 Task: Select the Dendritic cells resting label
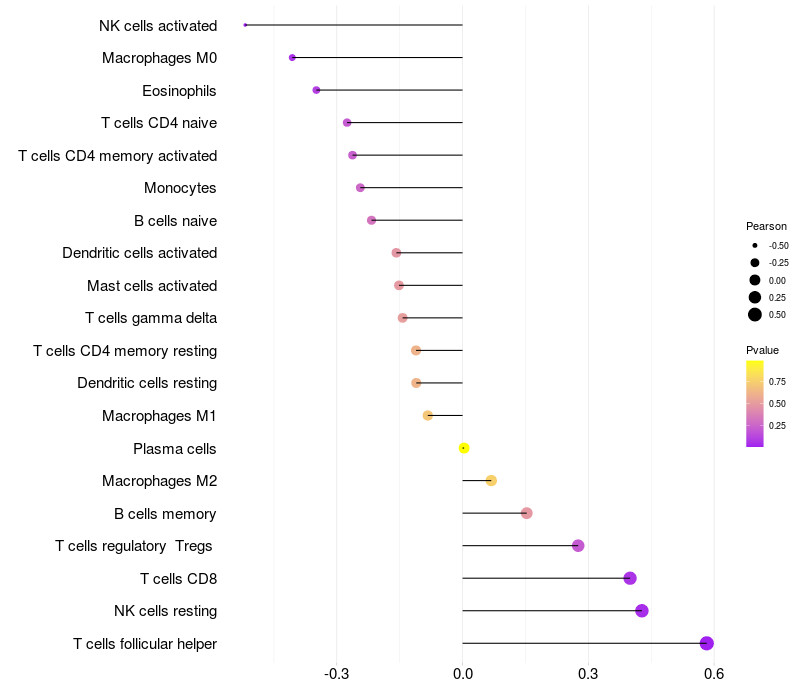[x=147, y=383]
